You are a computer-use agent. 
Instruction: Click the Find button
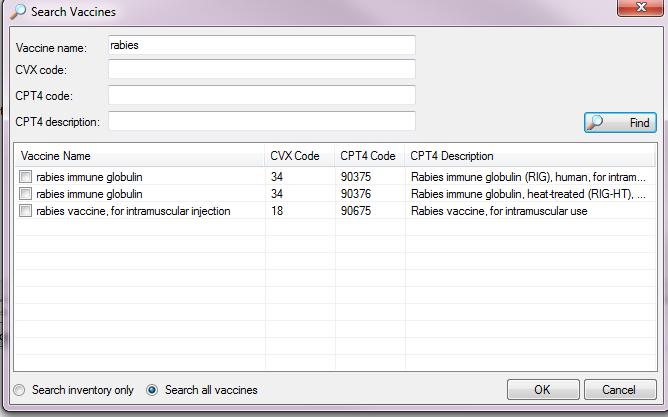[620, 123]
